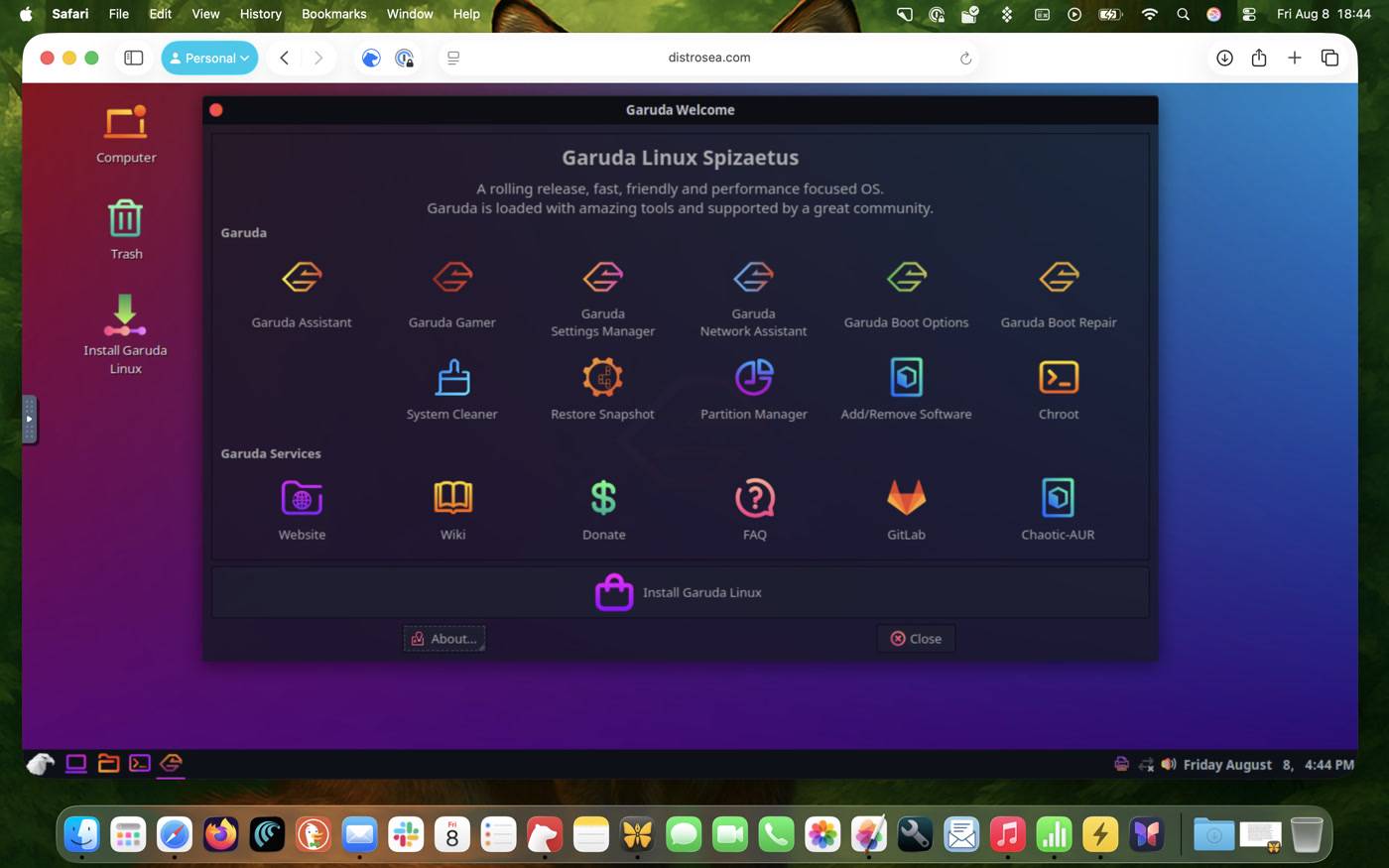
Task: Expand the distrosea side panel handle
Action: [30, 420]
